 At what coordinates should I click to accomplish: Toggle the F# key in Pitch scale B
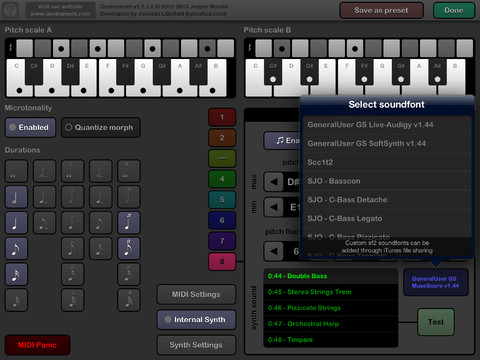[364, 72]
